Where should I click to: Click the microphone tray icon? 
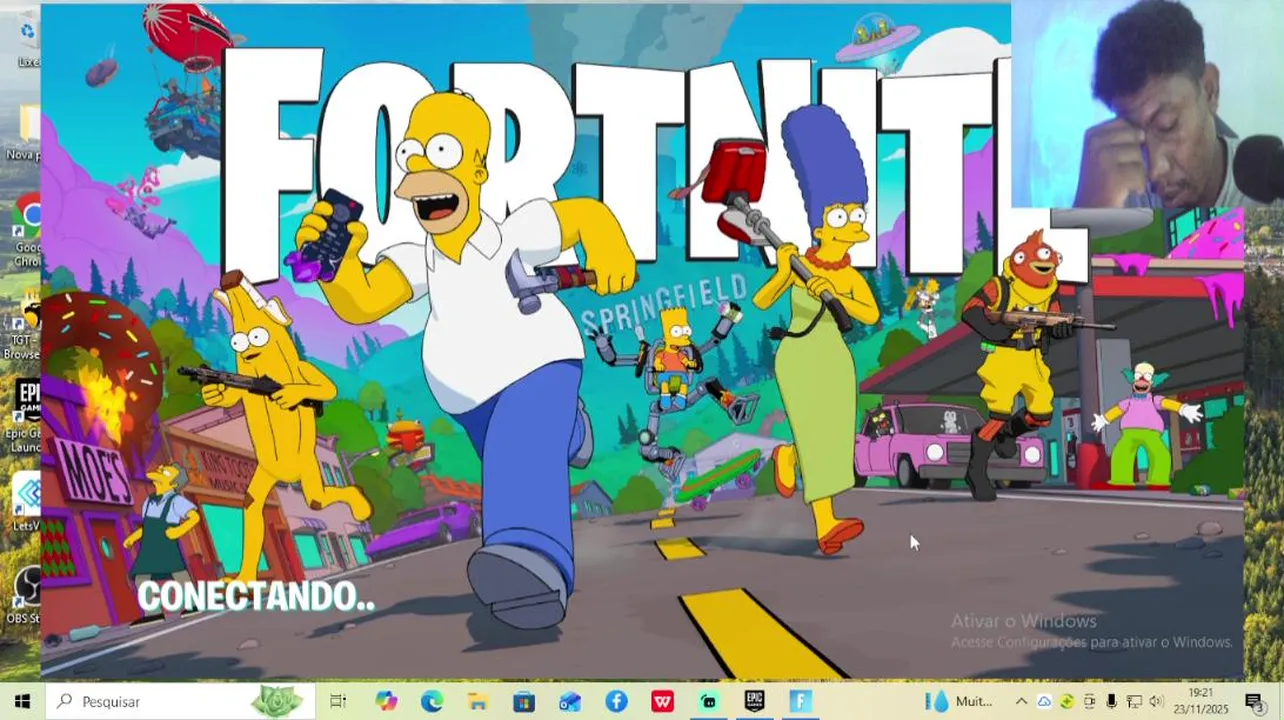tap(1111, 702)
